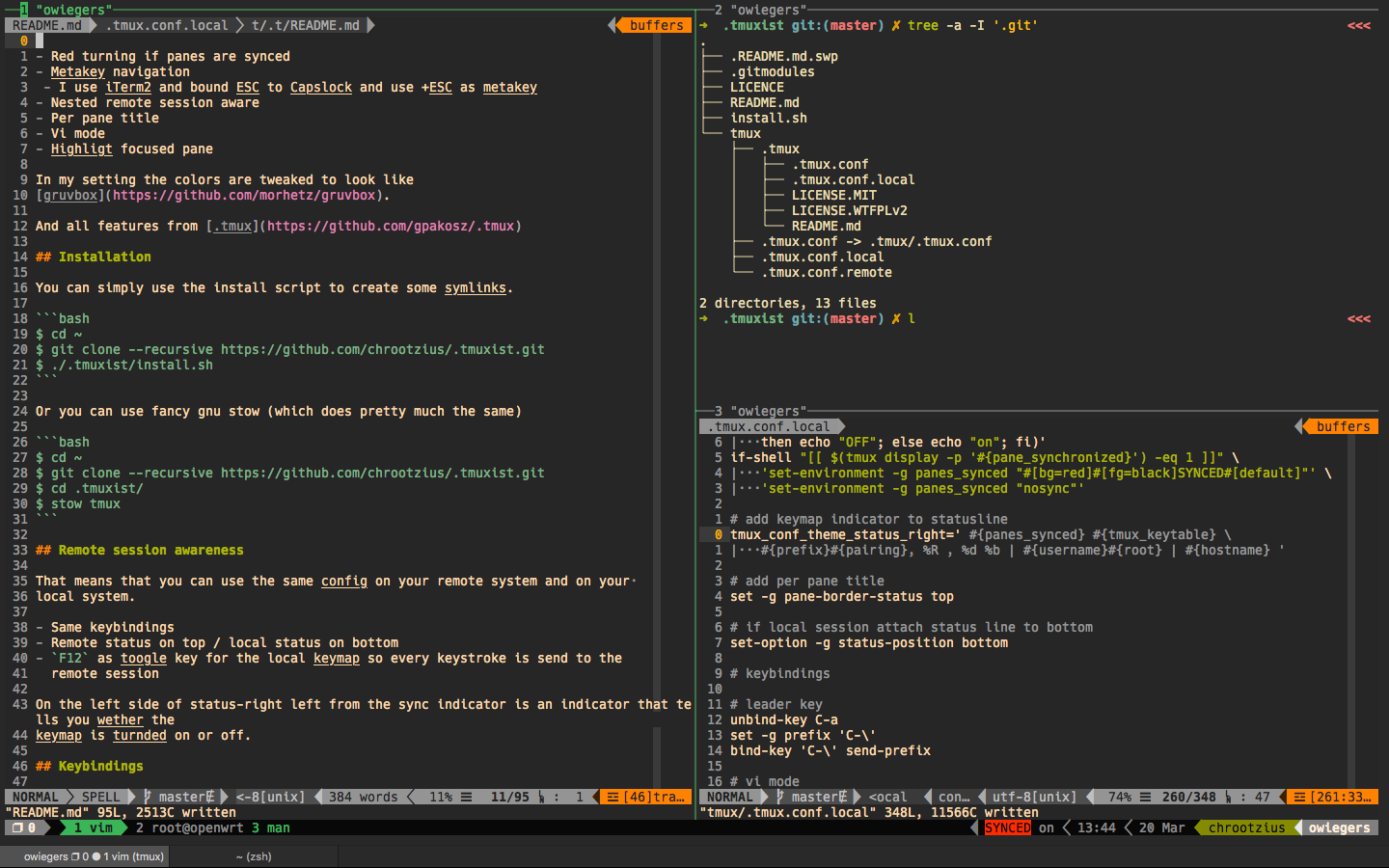Click the 11/95 line counter
The width and height of the screenshot is (1389, 868).
(x=510, y=797)
